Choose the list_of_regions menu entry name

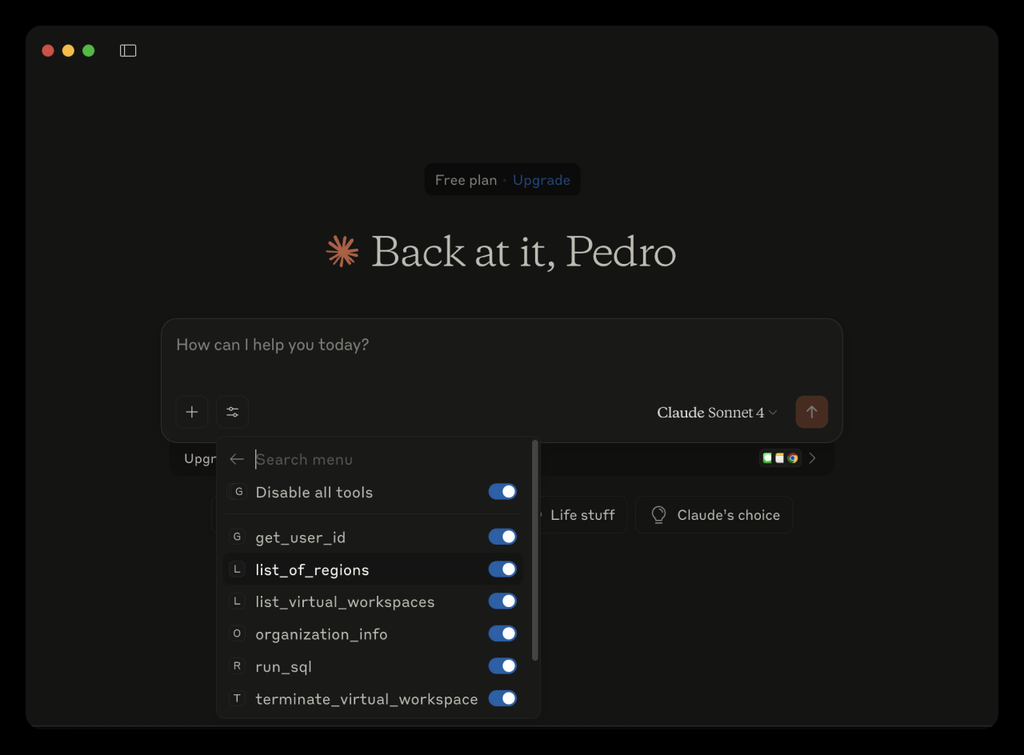[x=312, y=570]
